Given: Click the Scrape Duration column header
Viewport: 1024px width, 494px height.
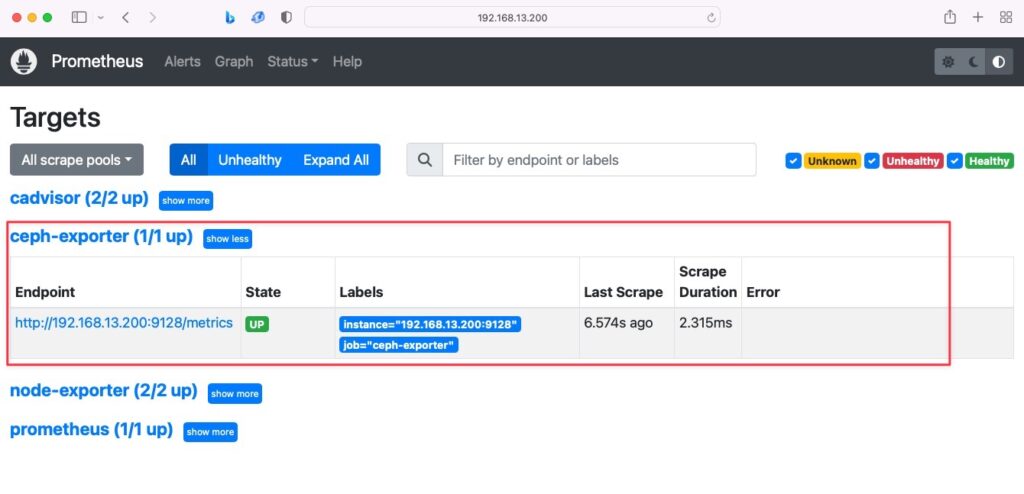Looking at the screenshot, I should (x=708, y=282).
